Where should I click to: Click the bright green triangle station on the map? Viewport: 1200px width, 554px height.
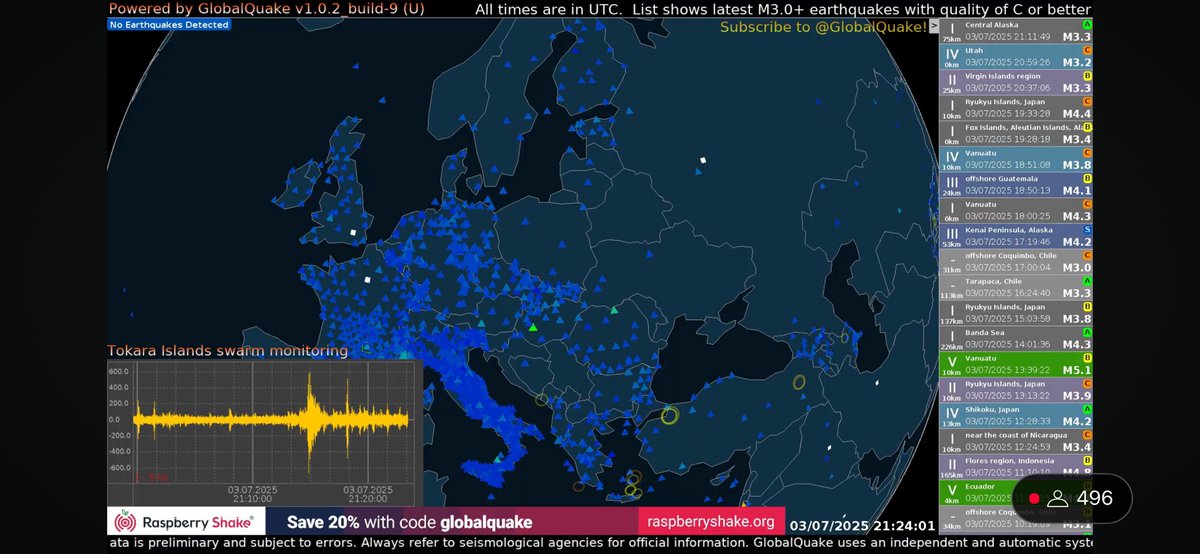(x=533, y=327)
